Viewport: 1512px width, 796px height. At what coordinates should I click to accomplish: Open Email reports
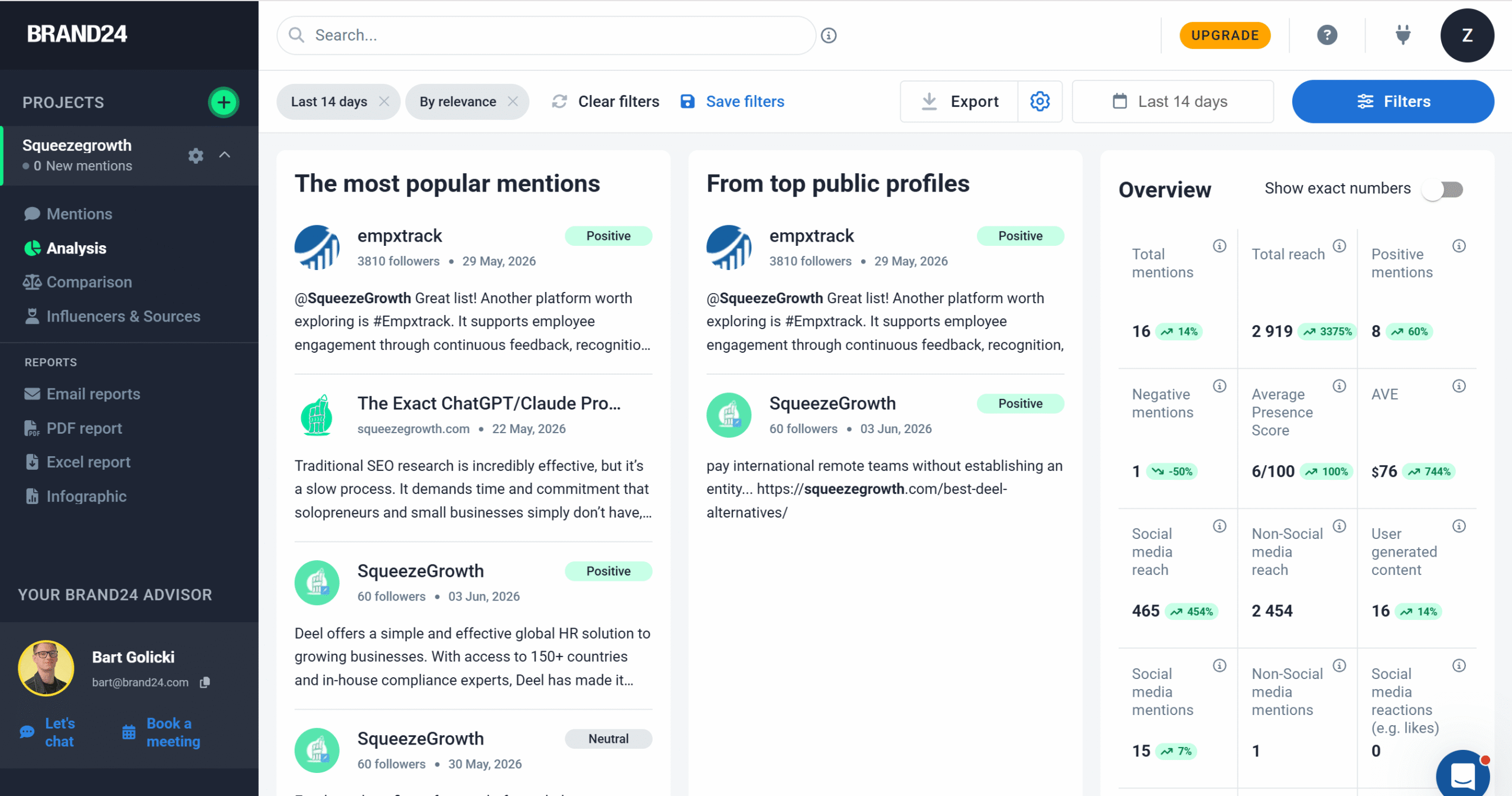(x=82, y=394)
